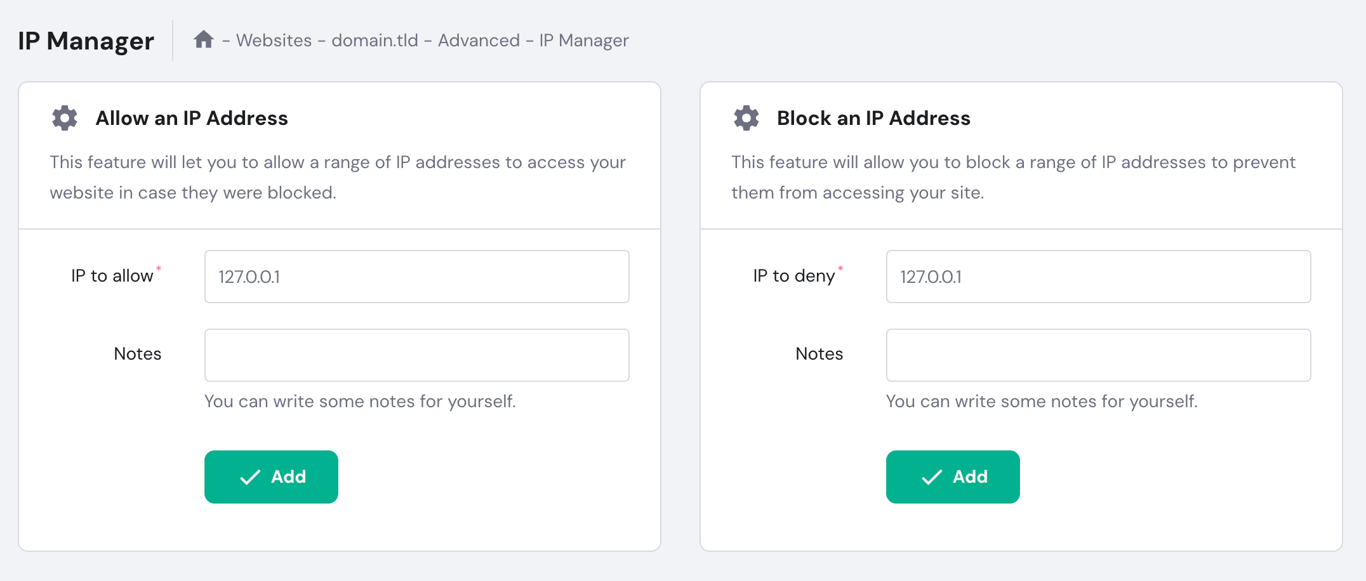Click the IP to allow field label
1366x581 pixels.
112,276
